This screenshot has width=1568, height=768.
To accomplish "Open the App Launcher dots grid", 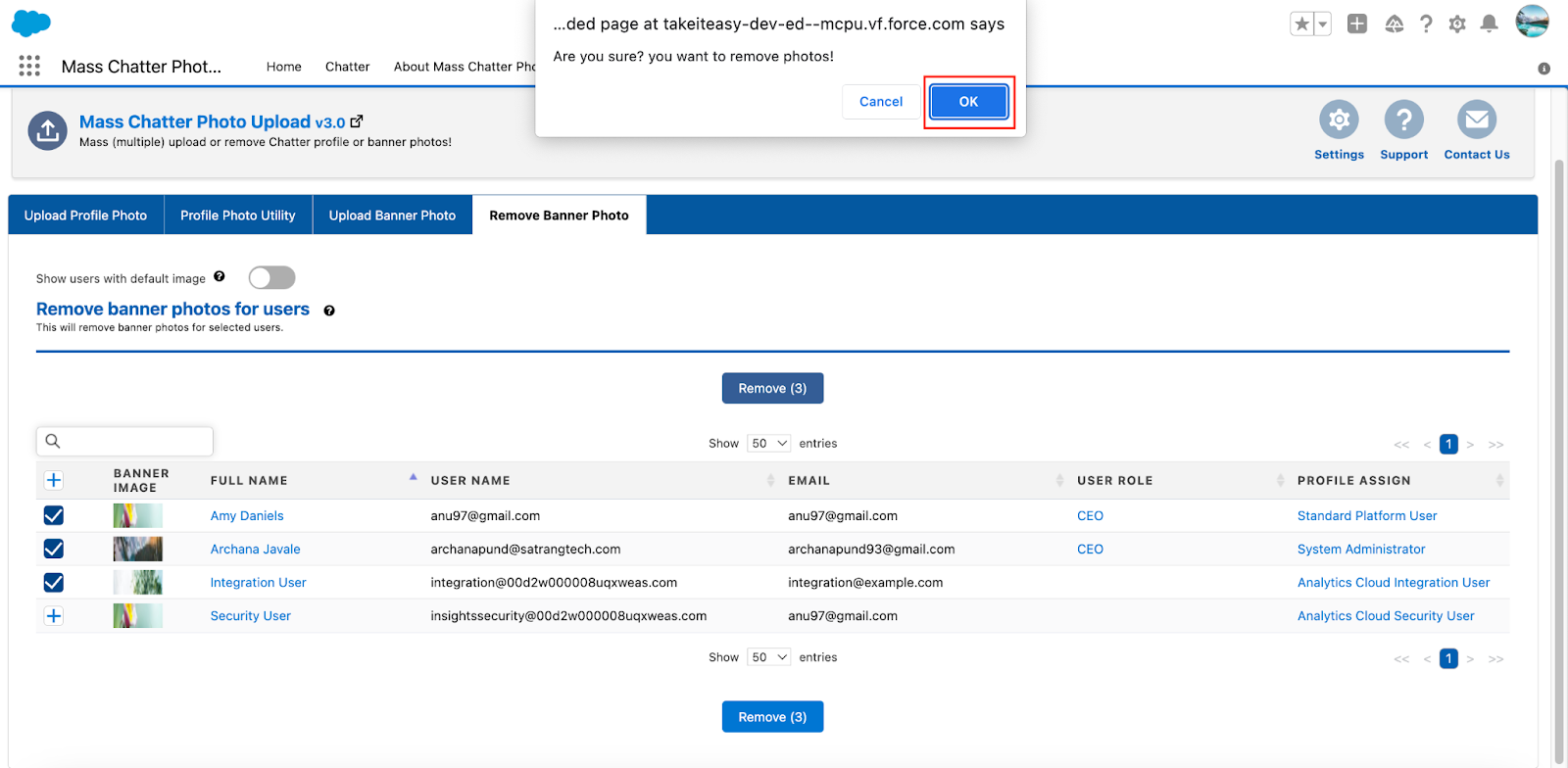I will [29, 66].
